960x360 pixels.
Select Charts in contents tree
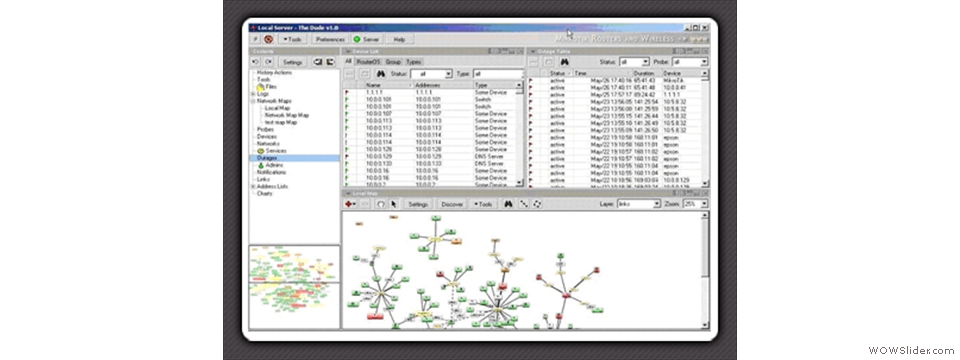coord(264,193)
